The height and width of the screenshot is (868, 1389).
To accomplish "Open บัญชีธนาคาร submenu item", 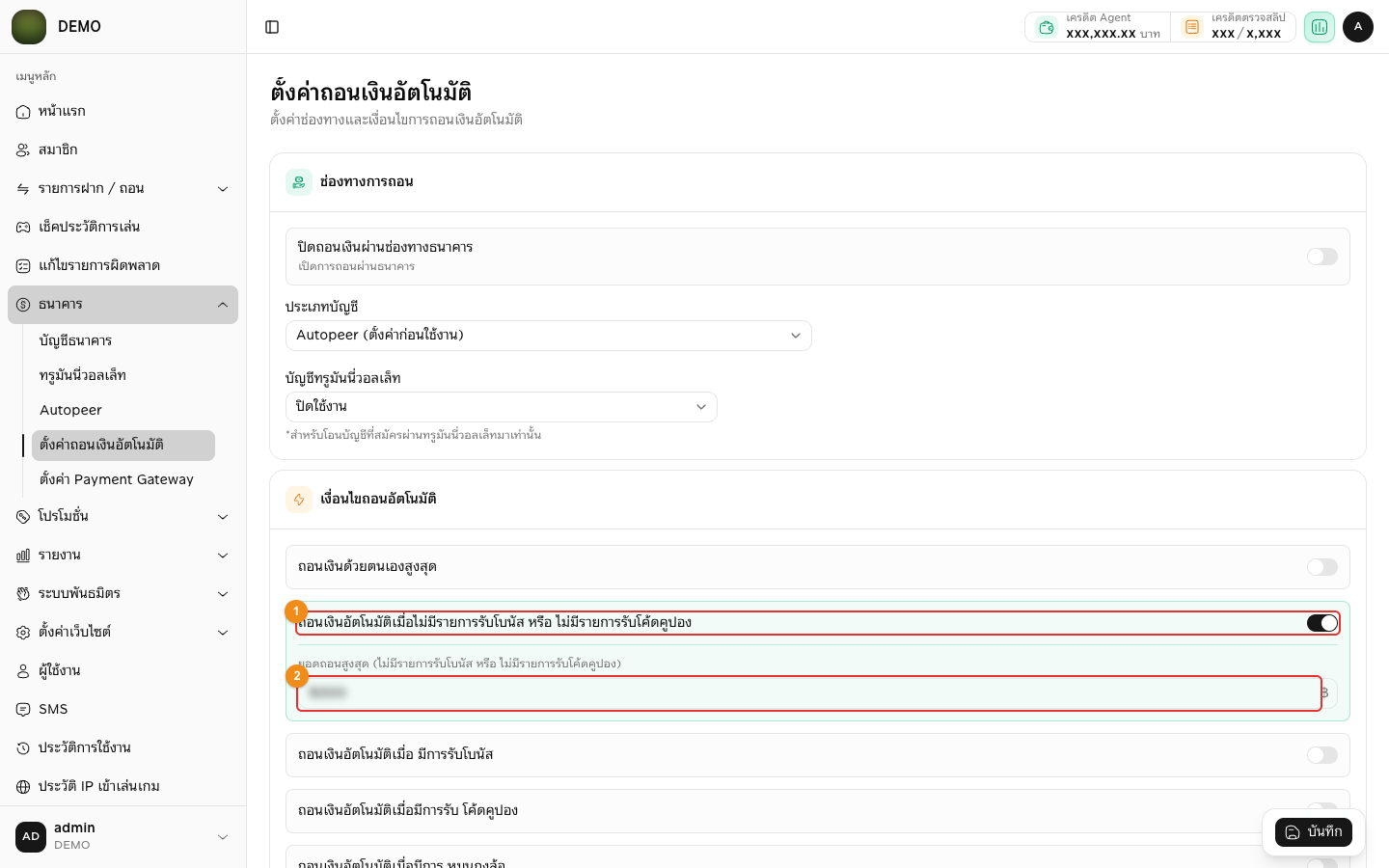I will coord(123,341).
